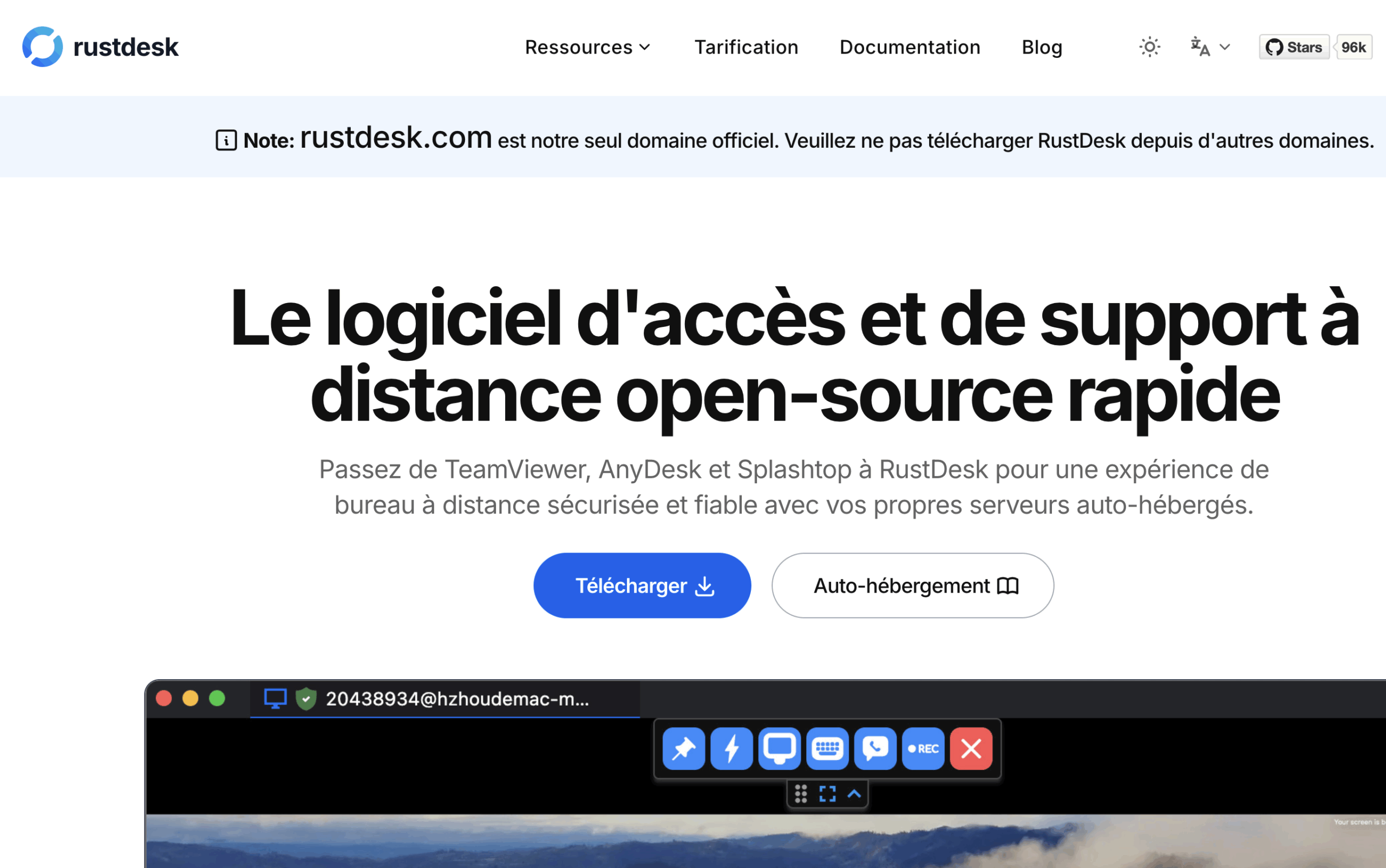The image size is (1386, 868).
Task: Click the blue monitor icon in tab
Action: point(275,699)
